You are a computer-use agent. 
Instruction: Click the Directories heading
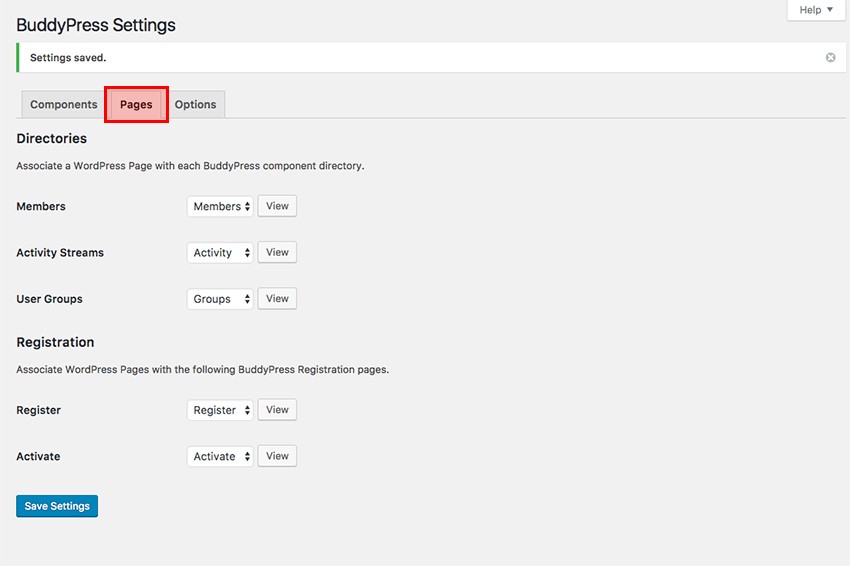tap(51, 138)
